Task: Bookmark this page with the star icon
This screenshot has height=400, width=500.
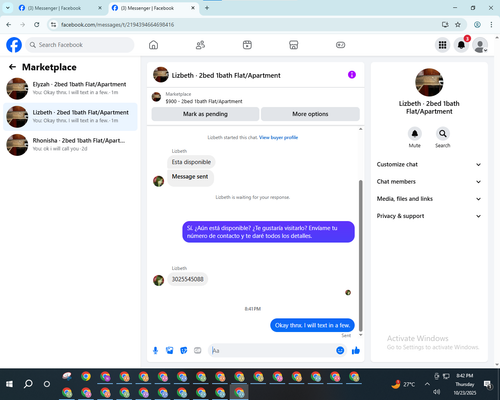Action: click(458, 25)
